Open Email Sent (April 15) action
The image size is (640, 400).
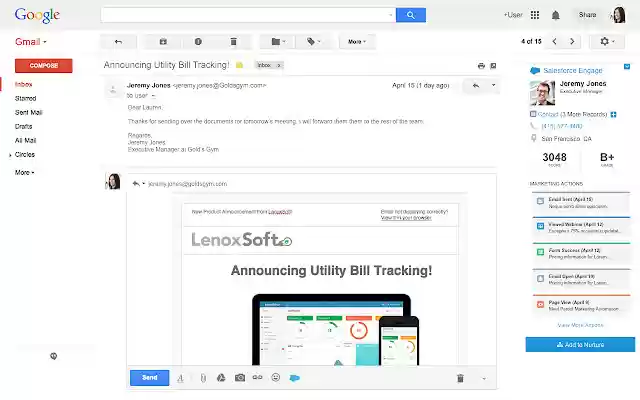(x=581, y=203)
